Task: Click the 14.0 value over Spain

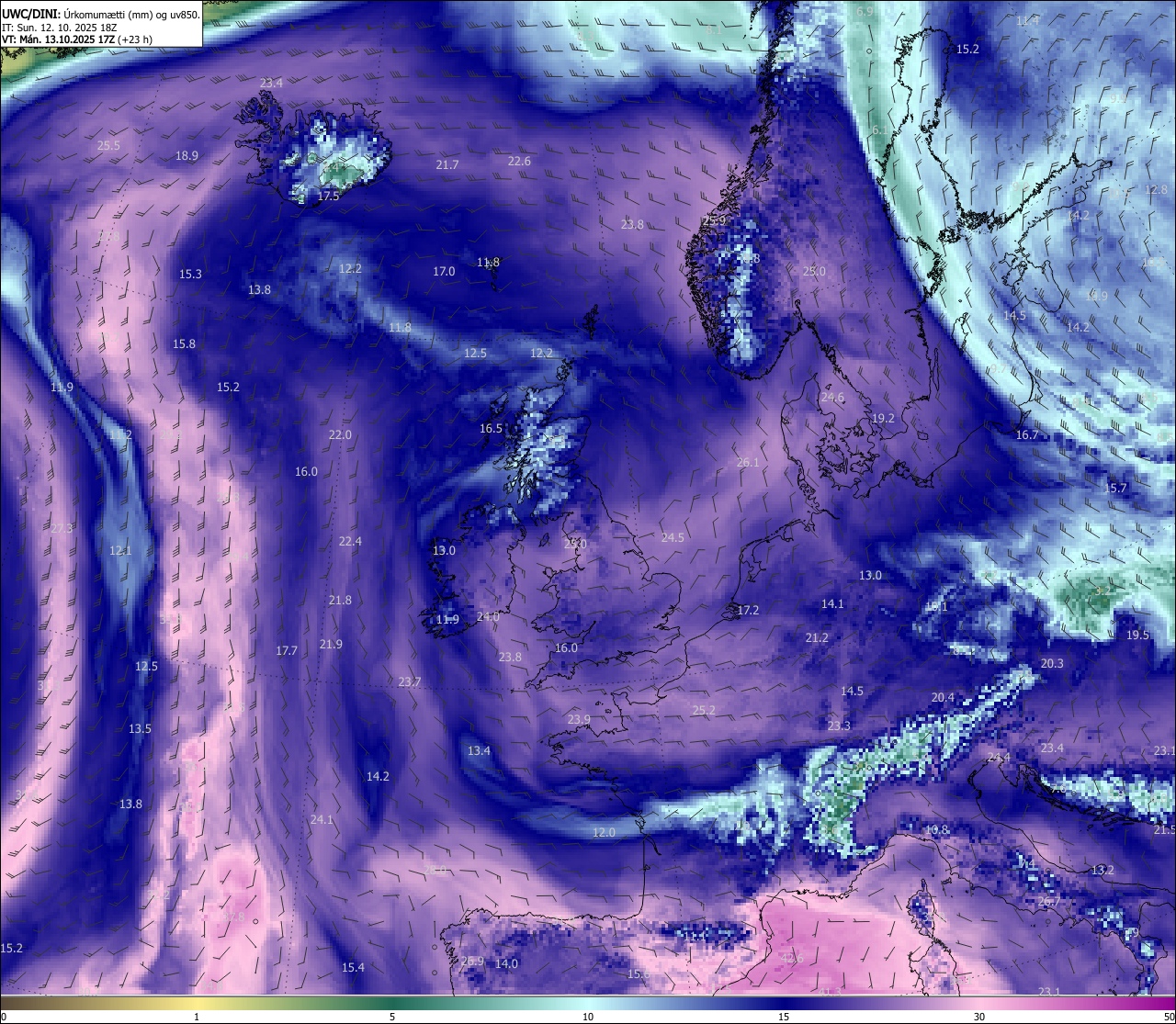Action: click(506, 964)
